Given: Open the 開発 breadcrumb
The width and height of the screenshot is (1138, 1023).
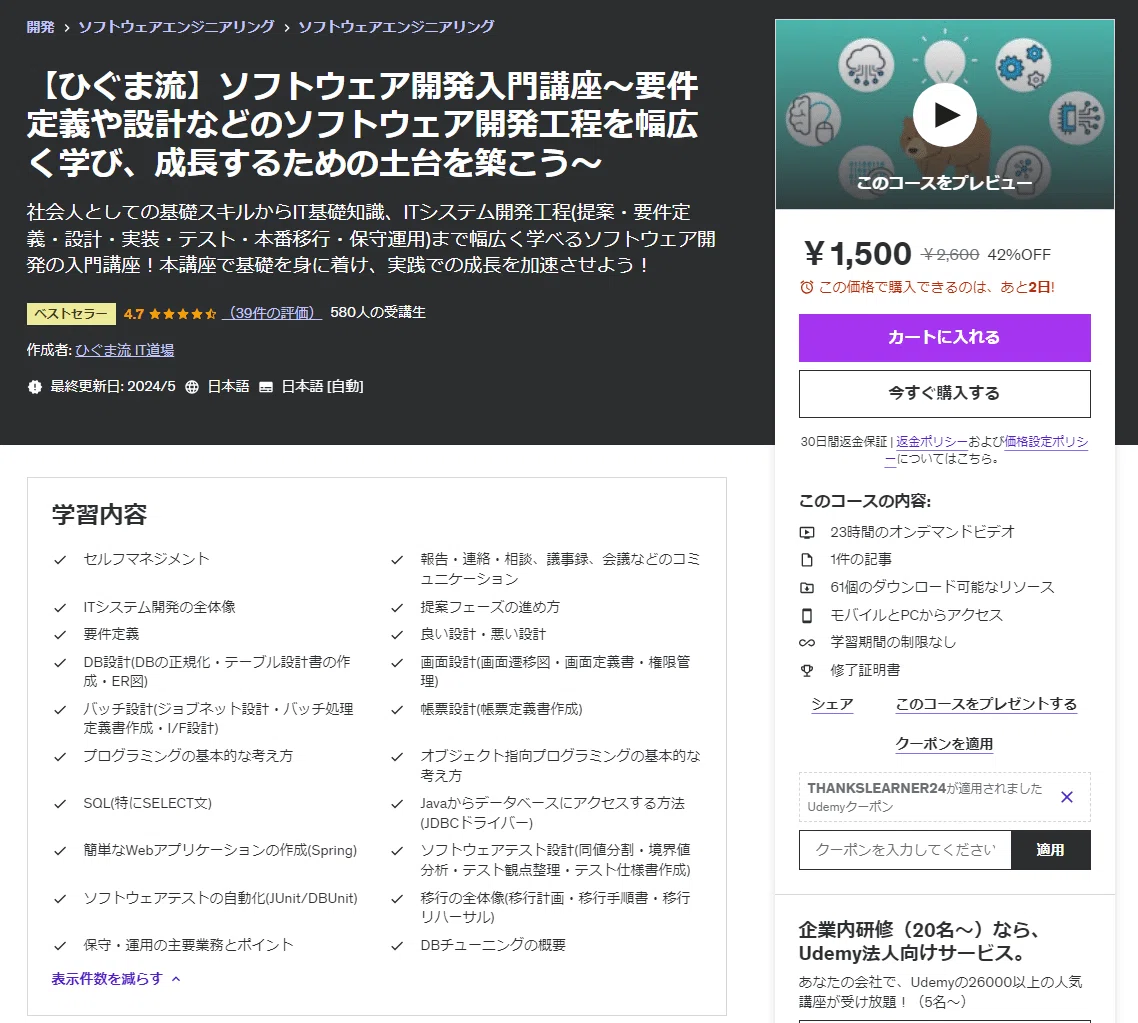Looking at the screenshot, I should [40, 27].
